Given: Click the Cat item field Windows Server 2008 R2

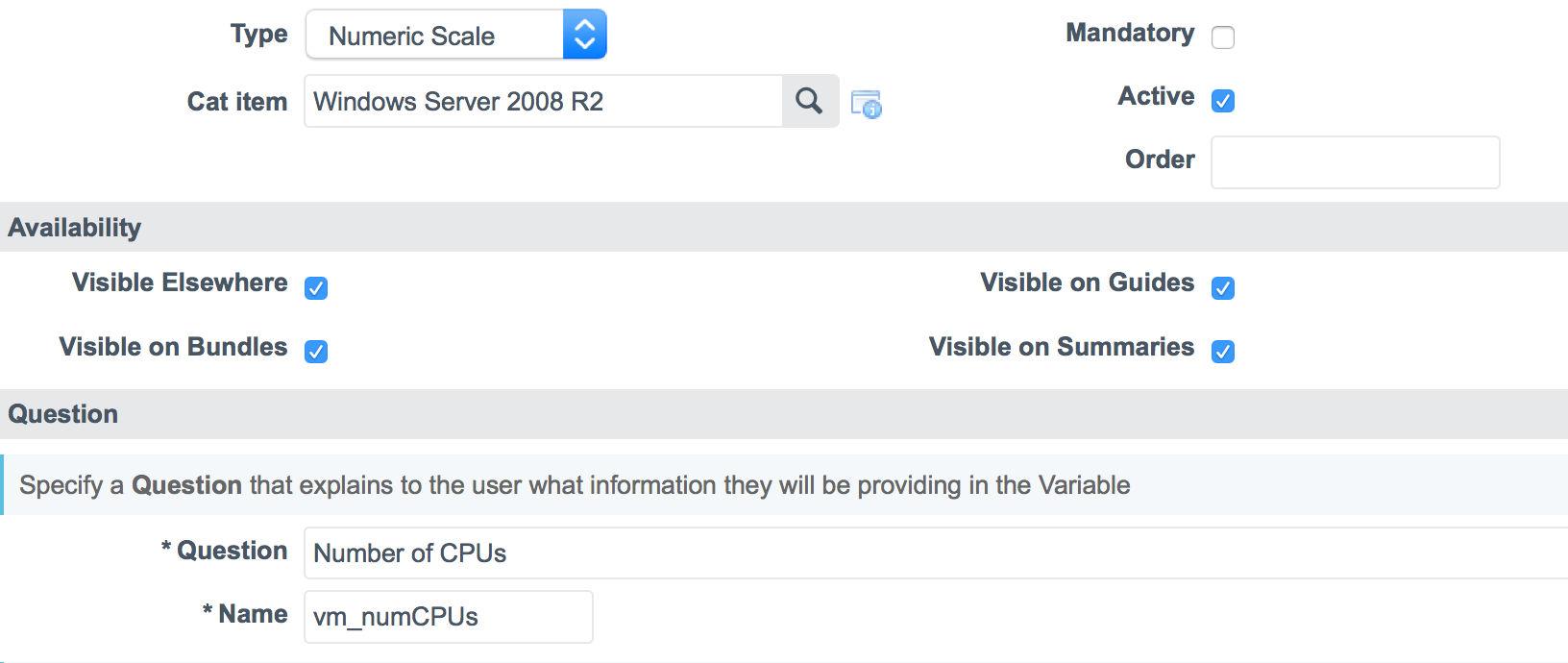Looking at the screenshot, I should [x=543, y=102].
